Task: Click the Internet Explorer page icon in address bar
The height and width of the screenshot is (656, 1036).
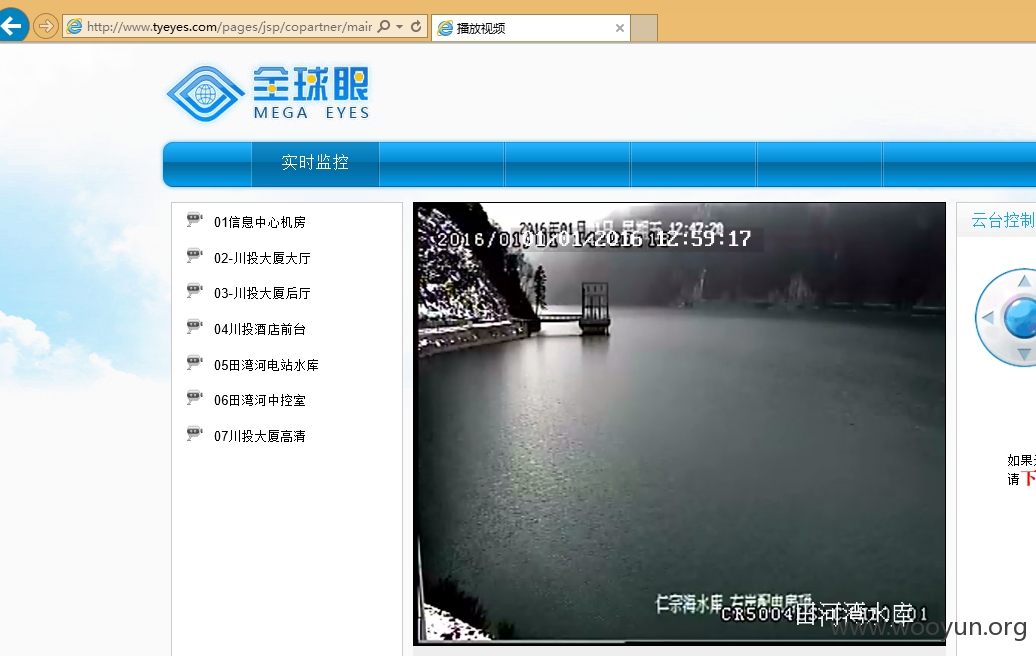Action: (x=75, y=26)
